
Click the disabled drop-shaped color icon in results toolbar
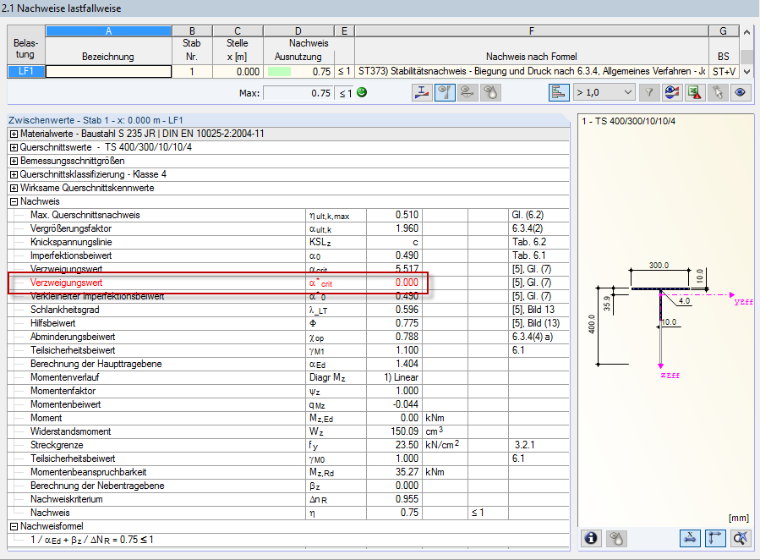click(490, 93)
